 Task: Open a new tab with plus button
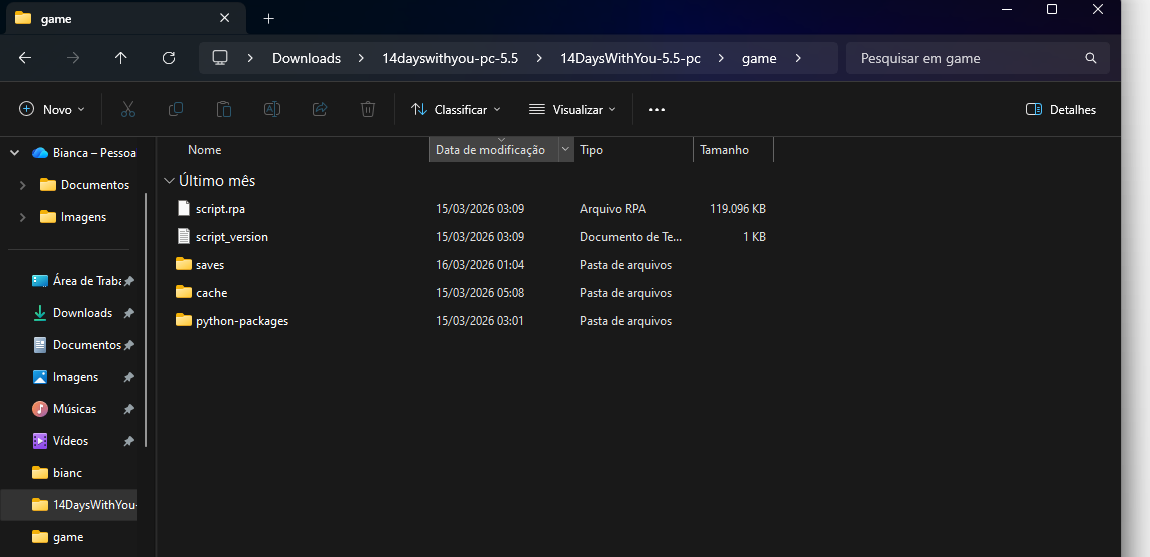click(268, 19)
